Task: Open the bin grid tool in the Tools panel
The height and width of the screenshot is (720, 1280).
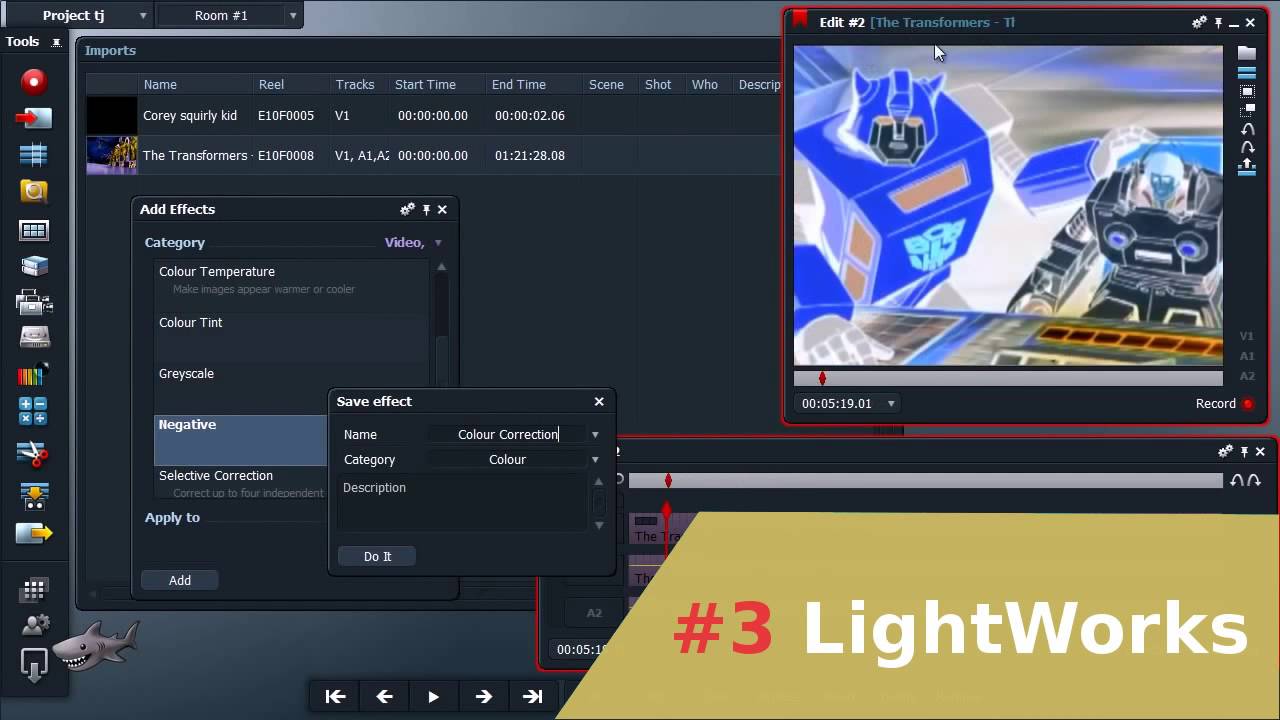Action: pos(34,230)
